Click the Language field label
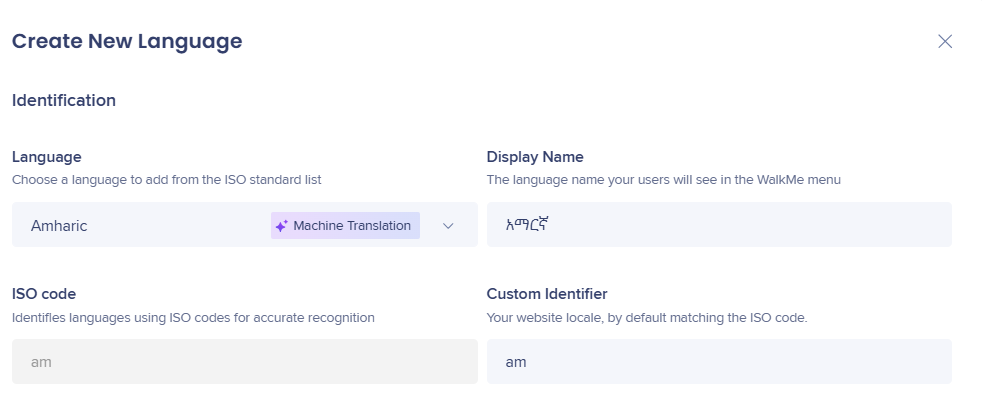 (x=47, y=157)
